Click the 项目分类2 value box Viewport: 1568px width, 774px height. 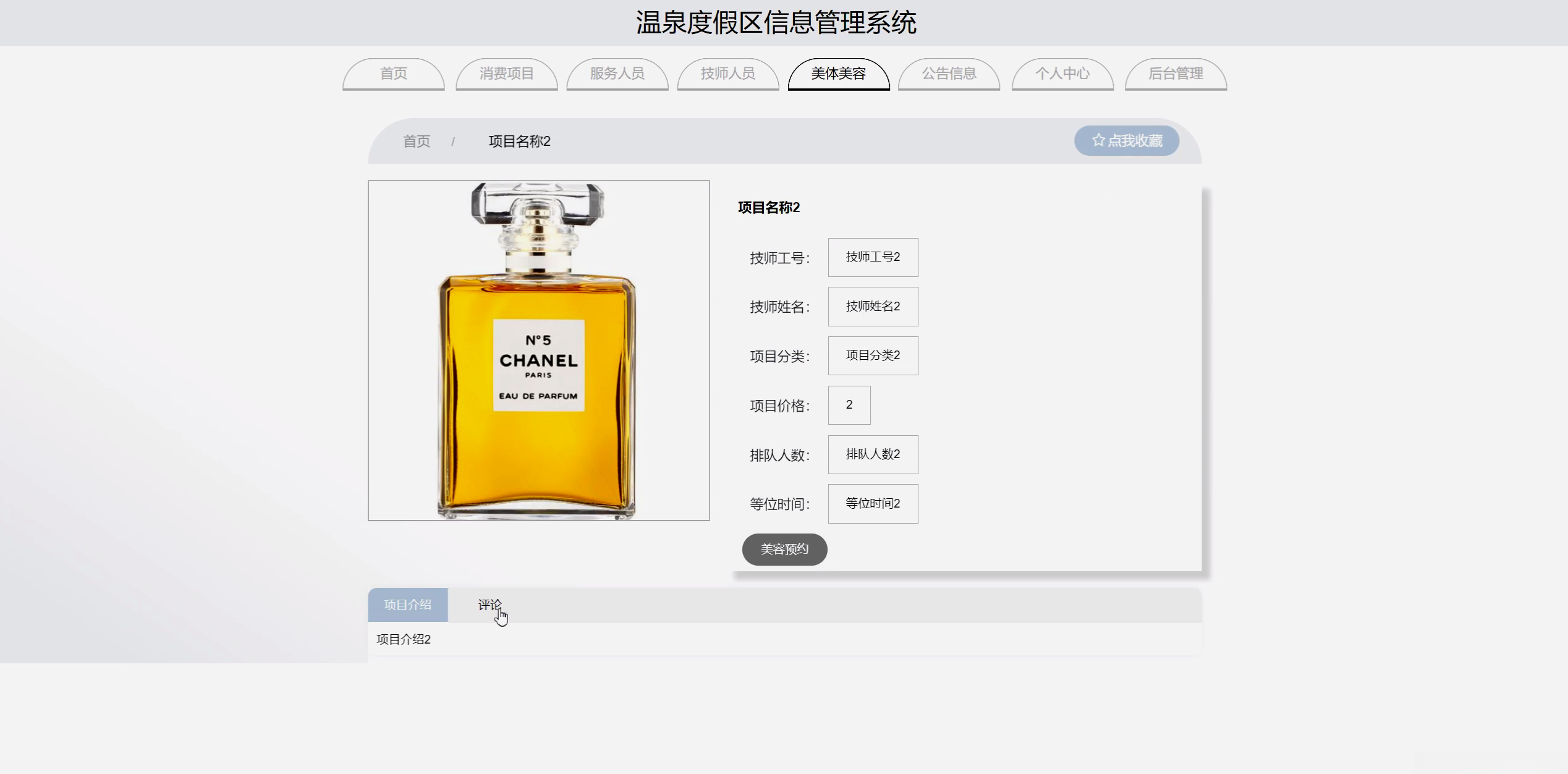click(873, 355)
